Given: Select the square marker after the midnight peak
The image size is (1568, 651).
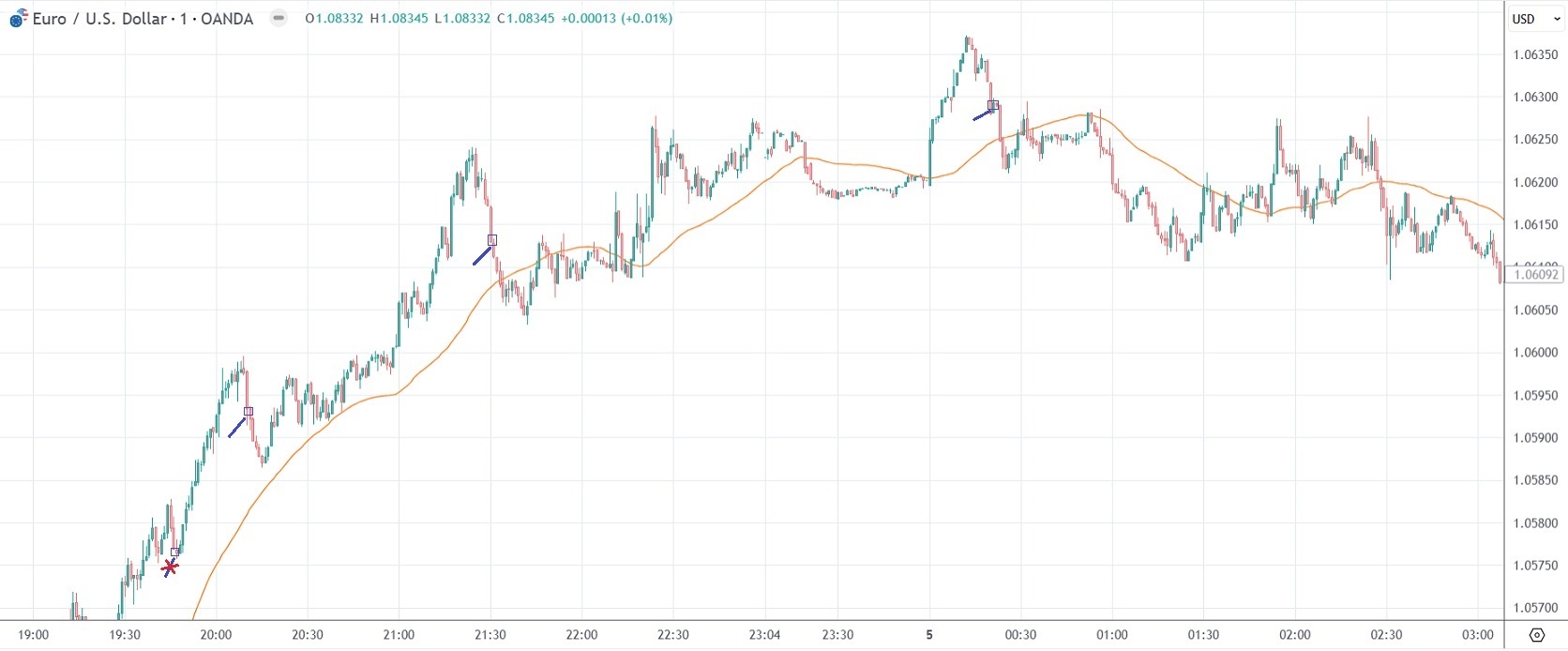Looking at the screenshot, I should 993,105.
